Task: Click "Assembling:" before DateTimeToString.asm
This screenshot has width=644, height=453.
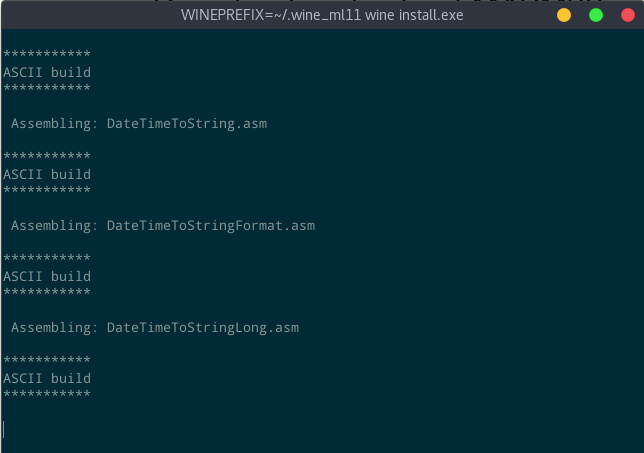Action: [55, 124]
